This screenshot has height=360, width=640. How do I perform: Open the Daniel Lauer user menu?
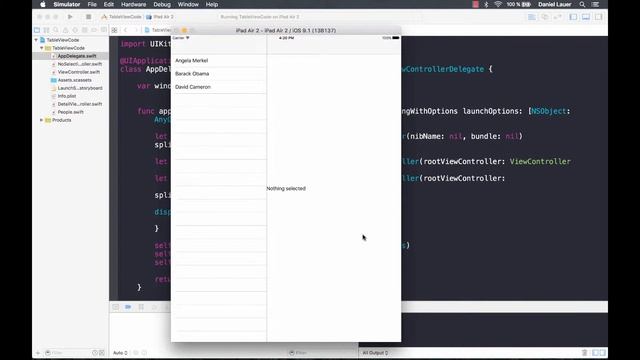554,4
